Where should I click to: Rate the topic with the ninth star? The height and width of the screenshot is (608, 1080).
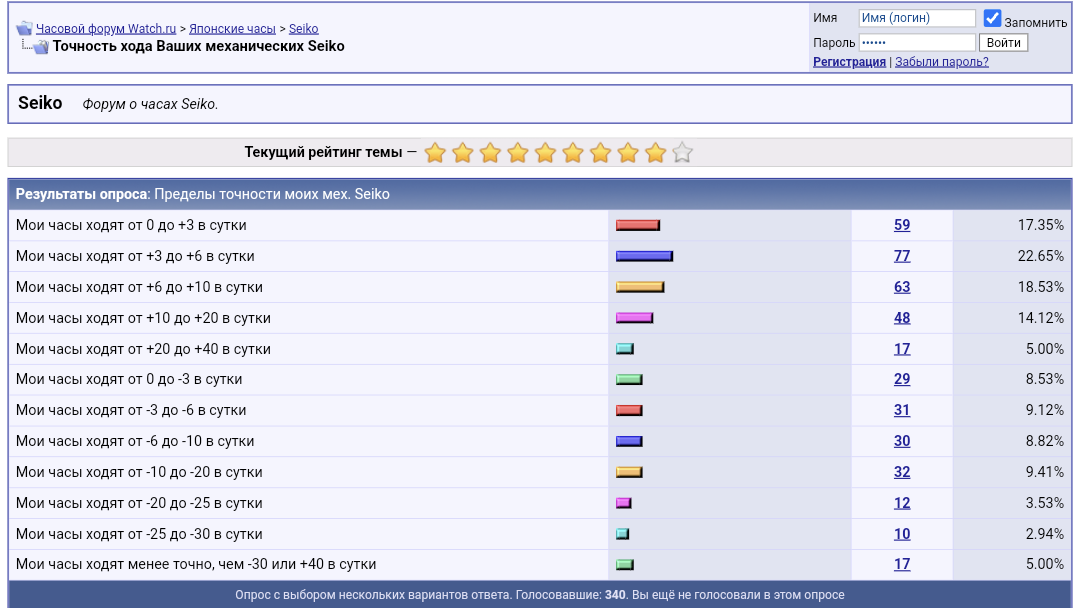point(656,152)
